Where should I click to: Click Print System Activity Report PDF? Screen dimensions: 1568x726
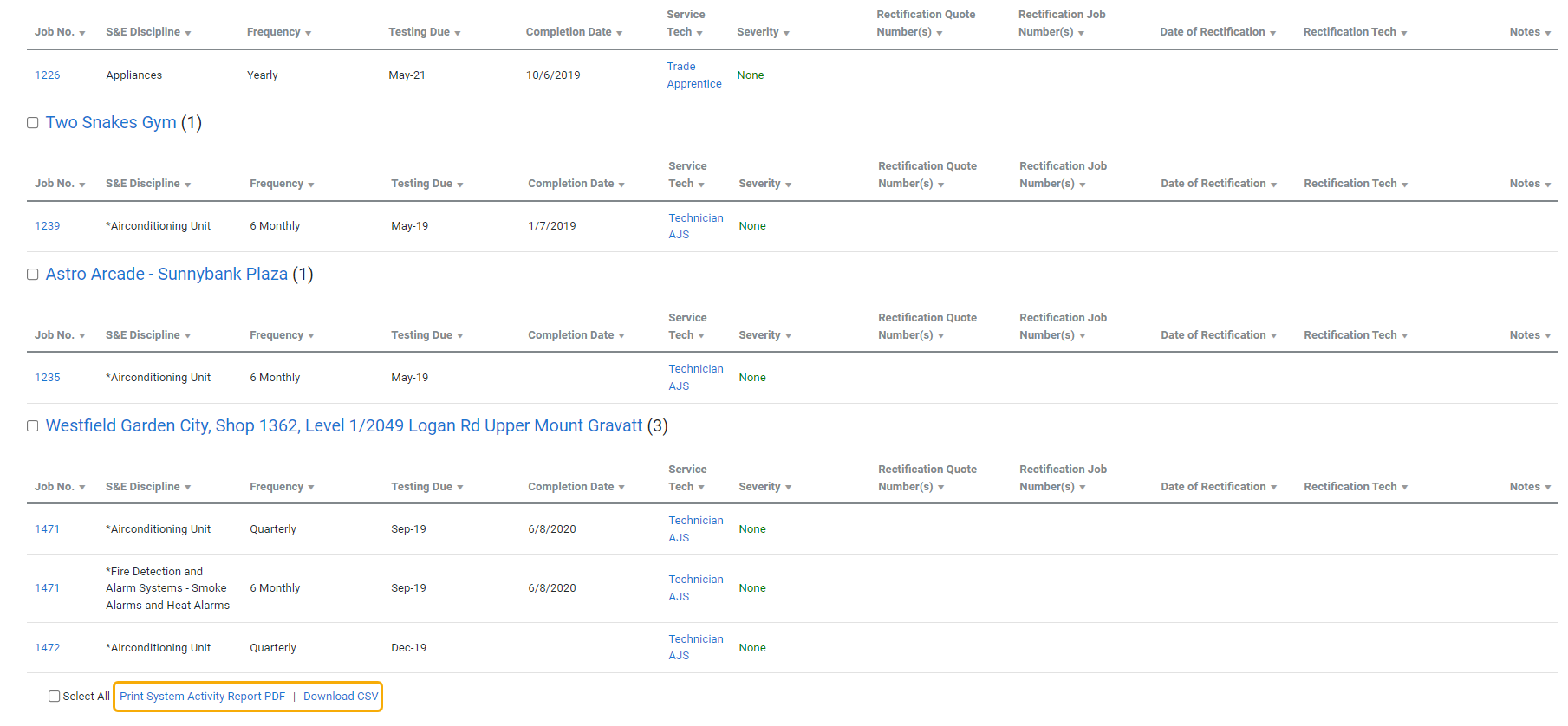click(202, 697)
